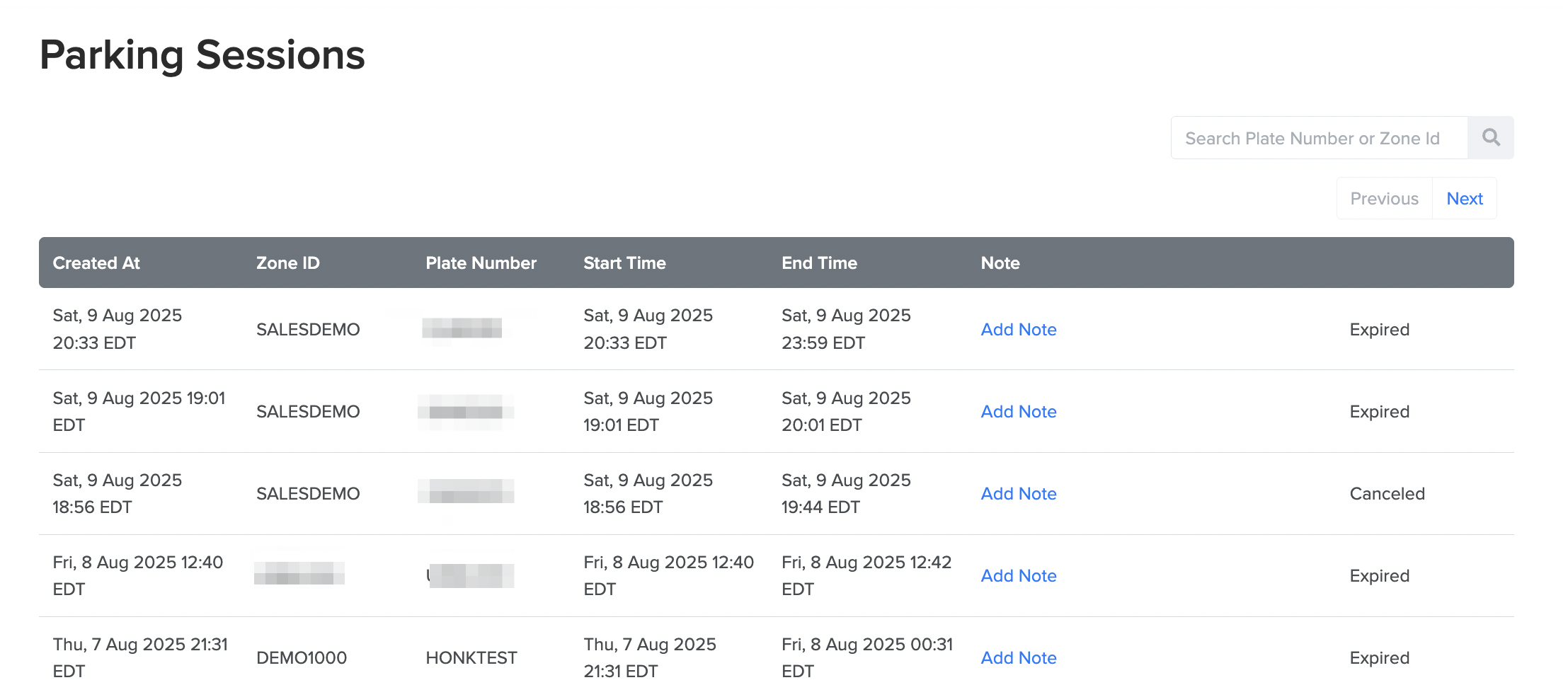This screenshot has height=697, width=1568.
Task: Click the Created At column header
Action: pyautogui.click(x=96, y=263)
